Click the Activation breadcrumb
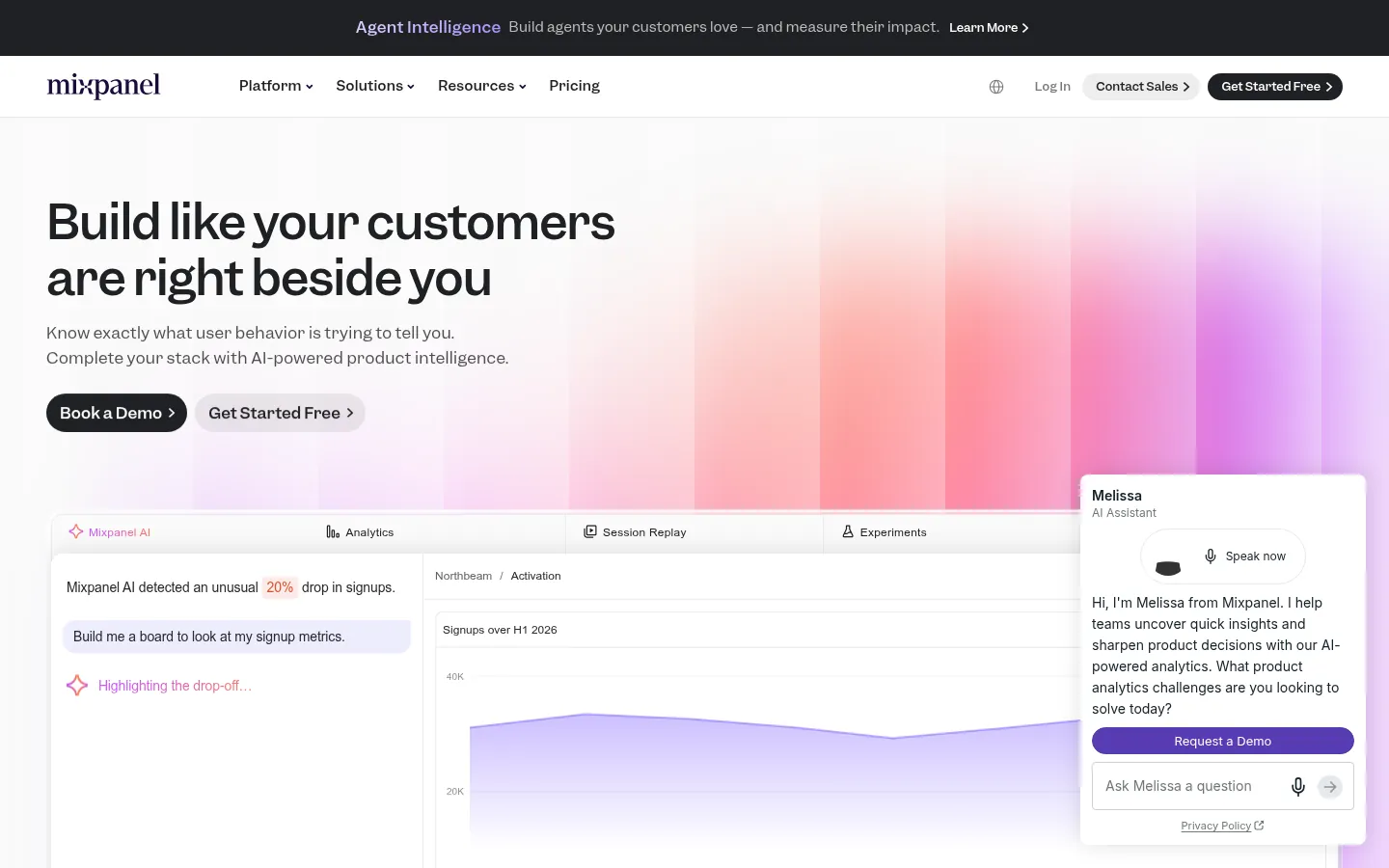Viewport: 1389px width, 868px height. point(535,576)
